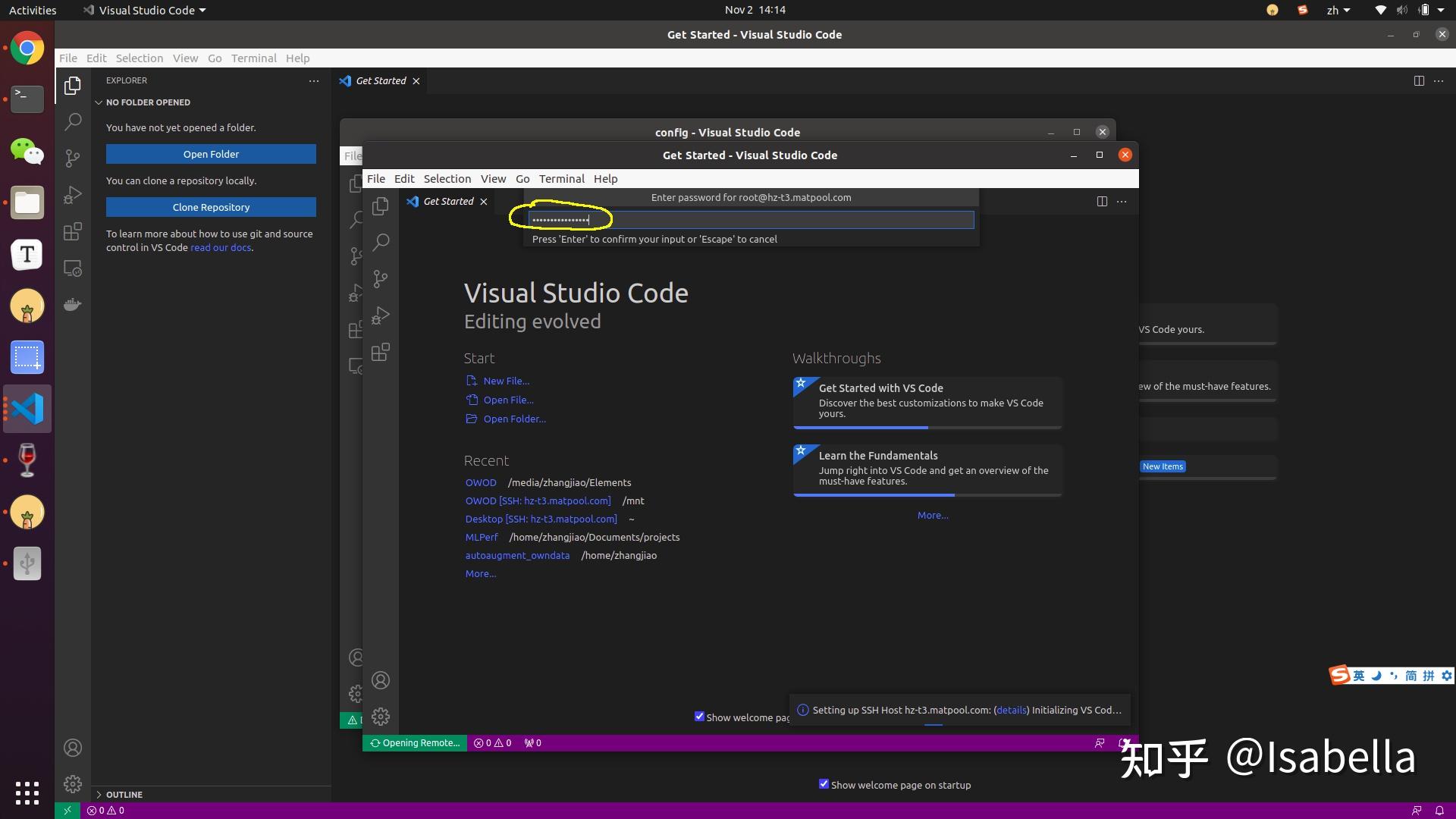1456x819 pixels.
Task: Open Manage gear in front Get Started window
Action: [381, 717]
